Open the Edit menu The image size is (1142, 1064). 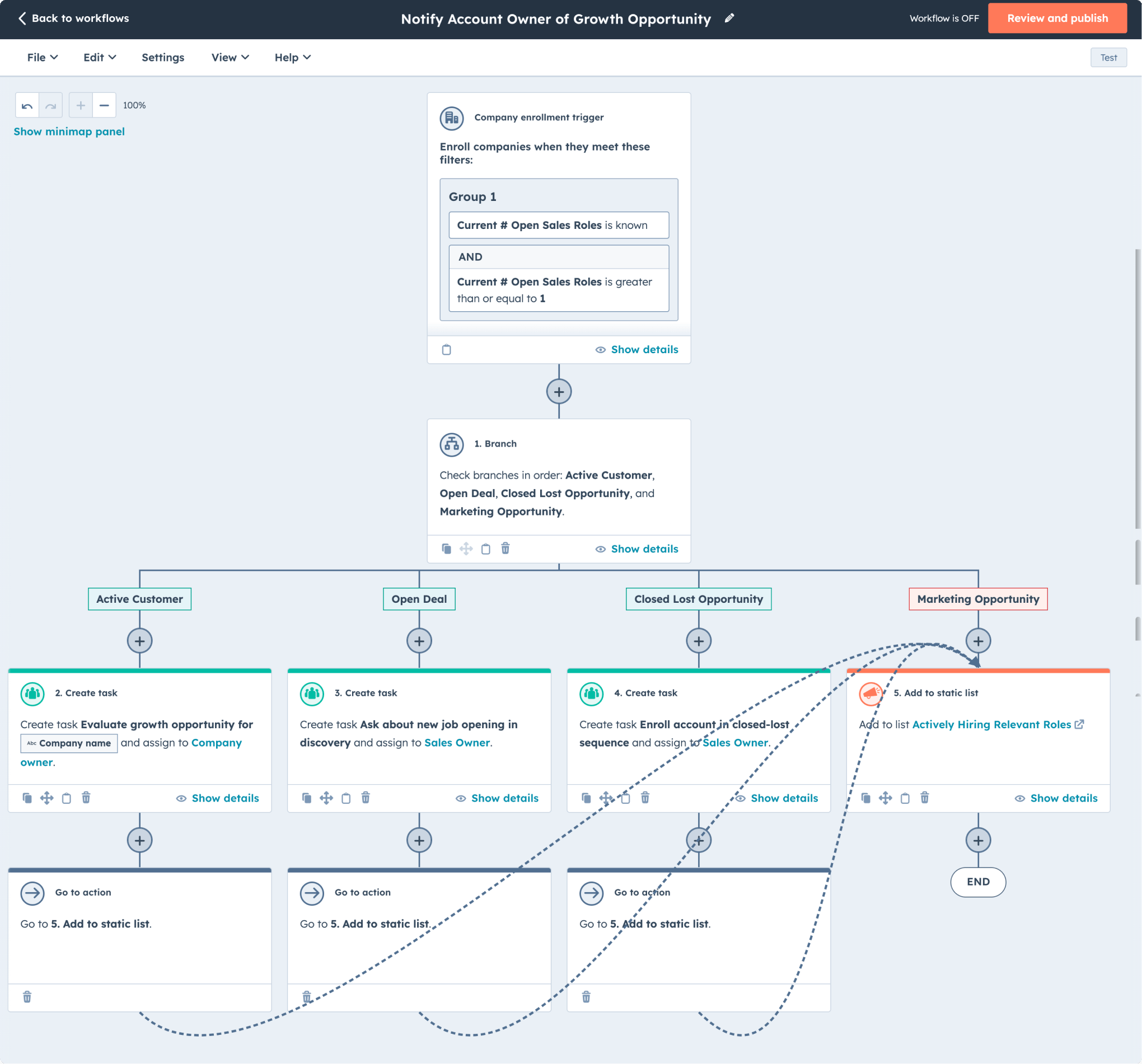pyautogui.click(x=100, y=58)
